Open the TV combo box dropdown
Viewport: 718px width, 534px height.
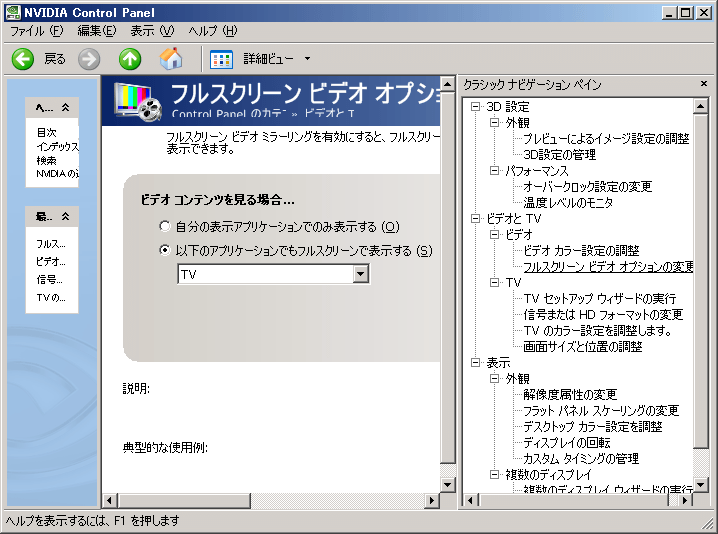tap(361, 275)
